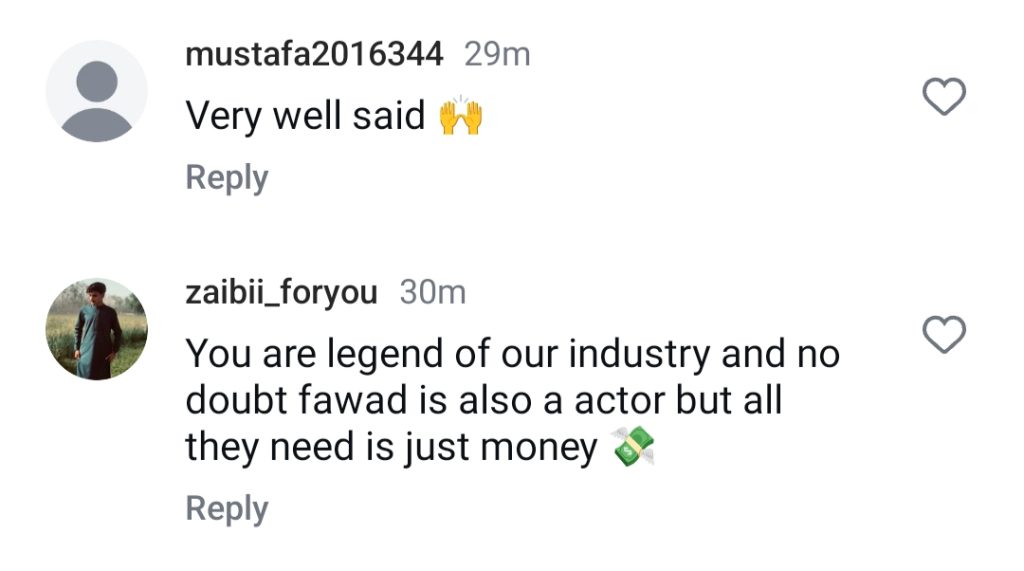The image size is (1024, 571).
Task: Open the mustafa2016344 username link
Action: click(314, 54)
